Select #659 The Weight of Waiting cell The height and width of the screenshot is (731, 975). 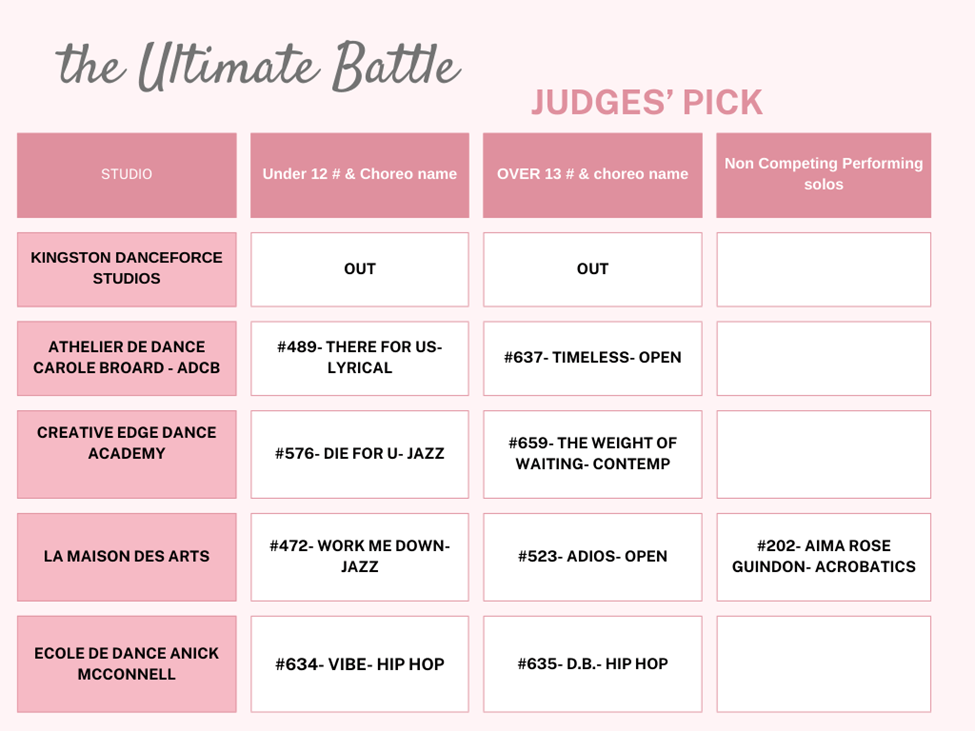pyautogui.click(x=592, y=453)
